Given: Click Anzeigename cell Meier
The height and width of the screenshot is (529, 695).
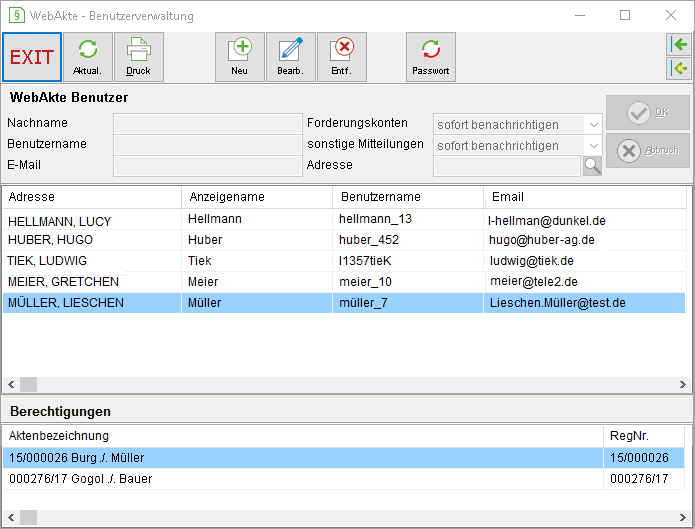Looking at the screenshot, I should pyautogui.click(x=203, y=282).
